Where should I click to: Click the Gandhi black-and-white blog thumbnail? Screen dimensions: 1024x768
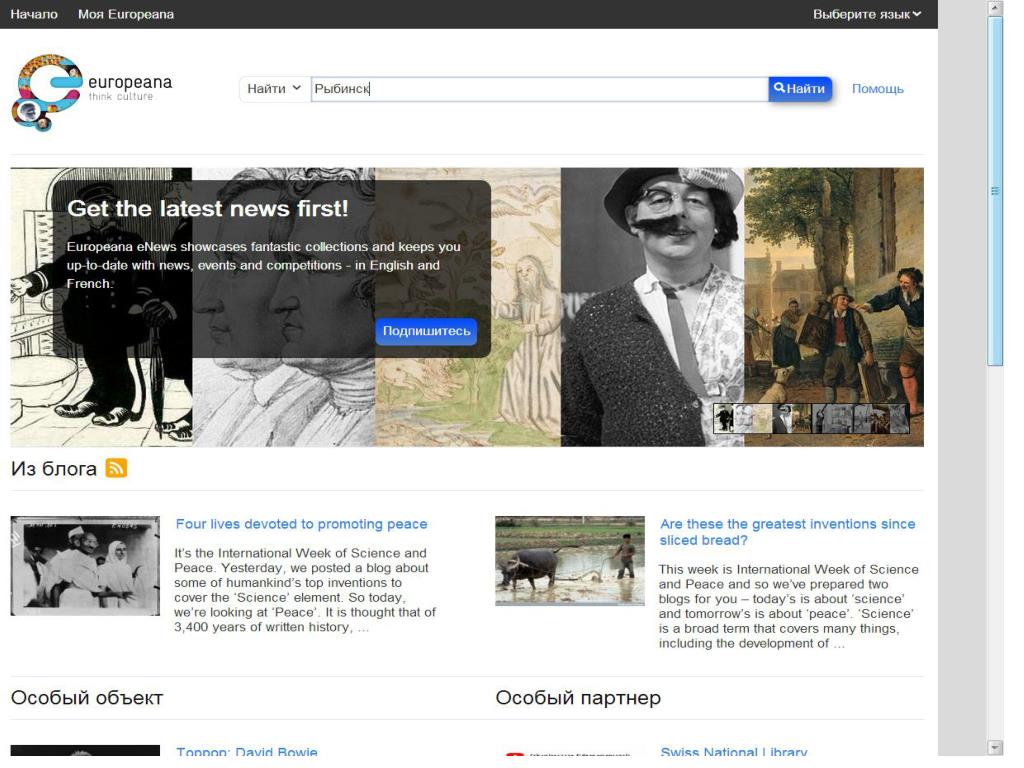coord(85,566)
